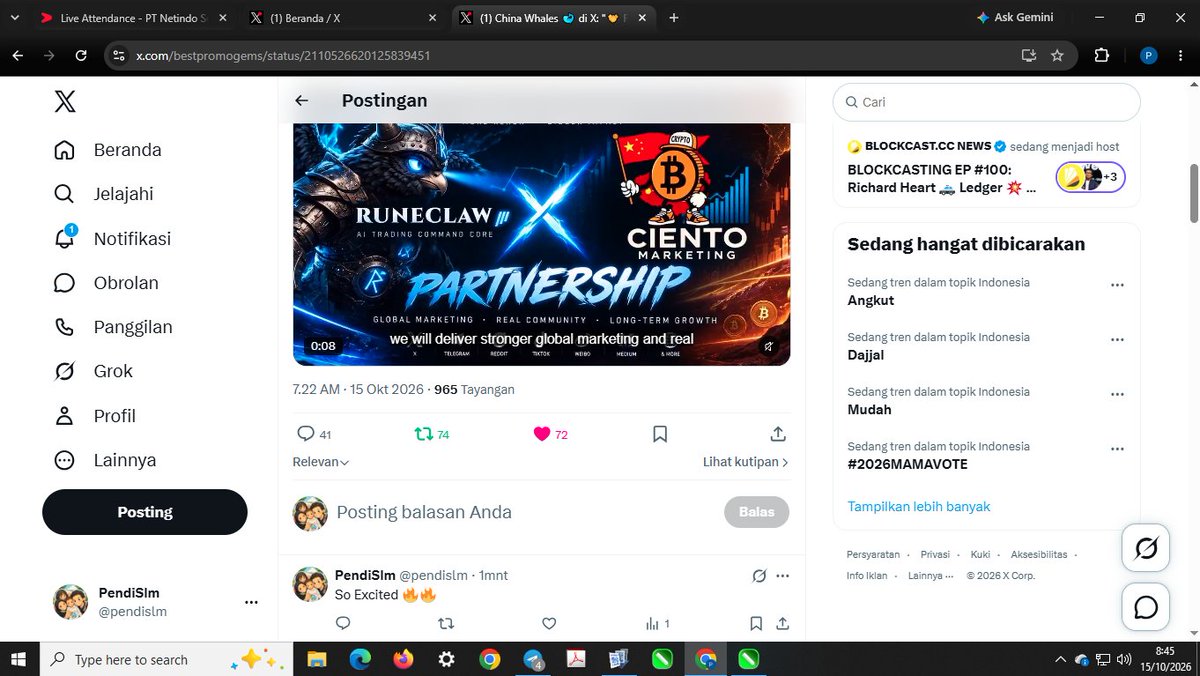This screenshot has height=676, width=1200.
Task: Click the Balas reply button
Action: click(x=756, y=512)
